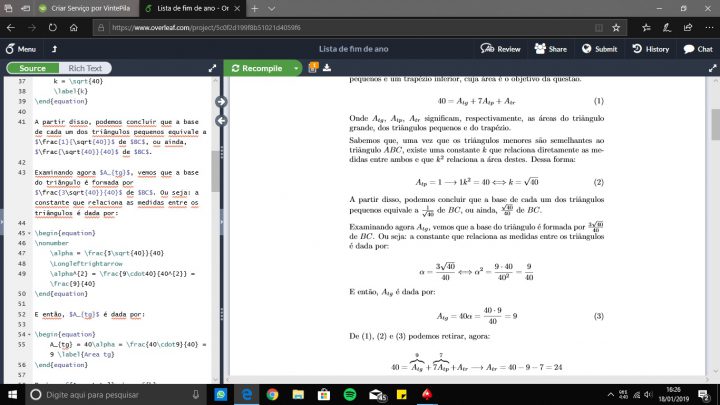720x405 pixels.
Task: Collapse the equation fold at line 45
Action: 29,233
